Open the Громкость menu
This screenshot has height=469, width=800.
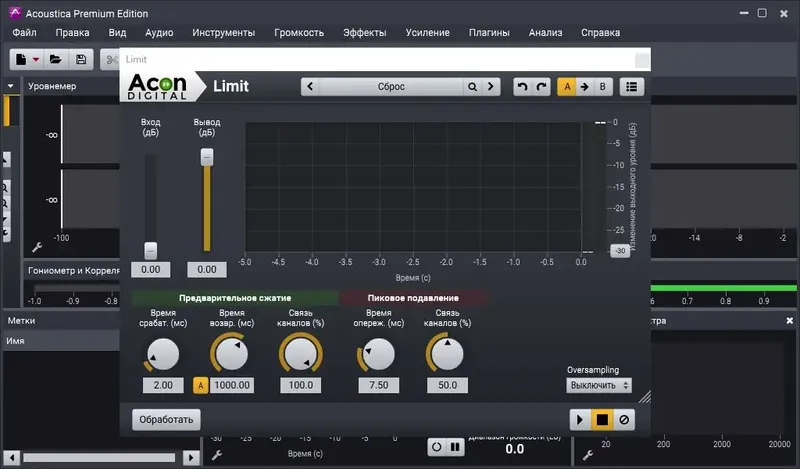pos(299,33)
